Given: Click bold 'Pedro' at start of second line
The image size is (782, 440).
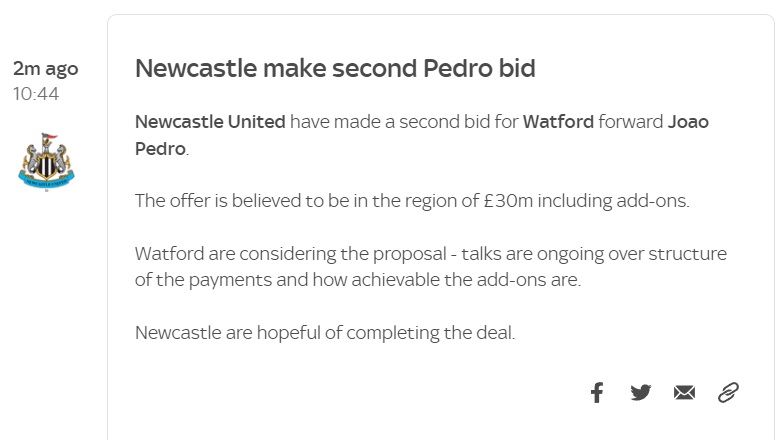Looking at the screenshot, I should 160,149.
